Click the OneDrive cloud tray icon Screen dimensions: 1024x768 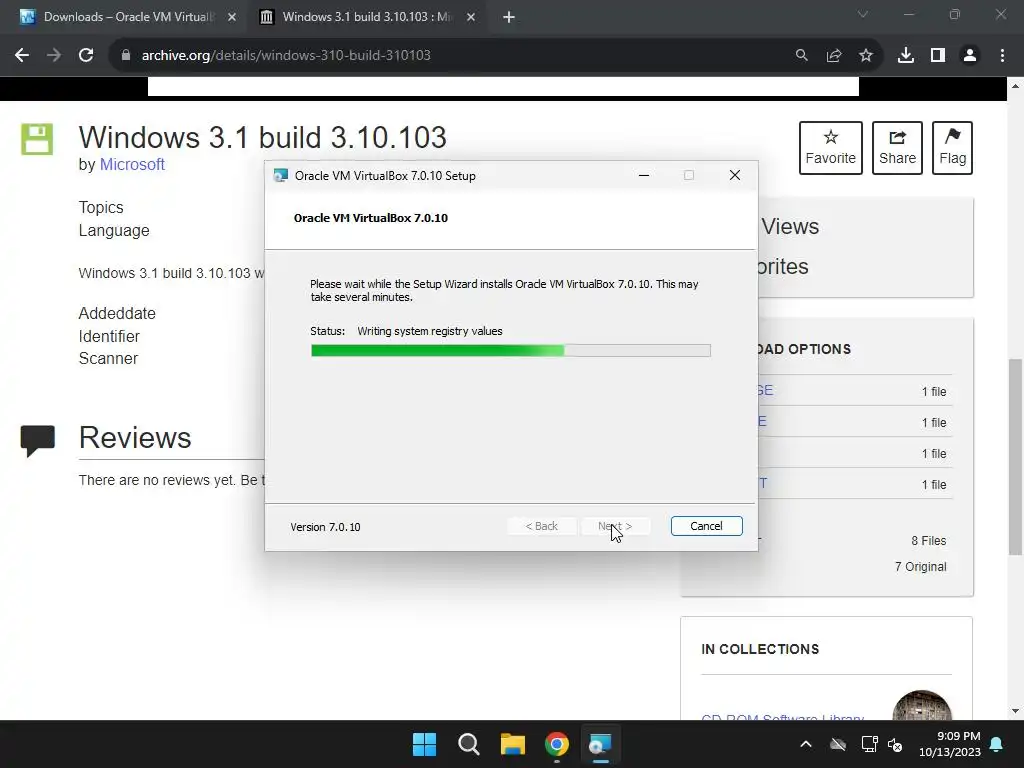[x=838, y=744]
